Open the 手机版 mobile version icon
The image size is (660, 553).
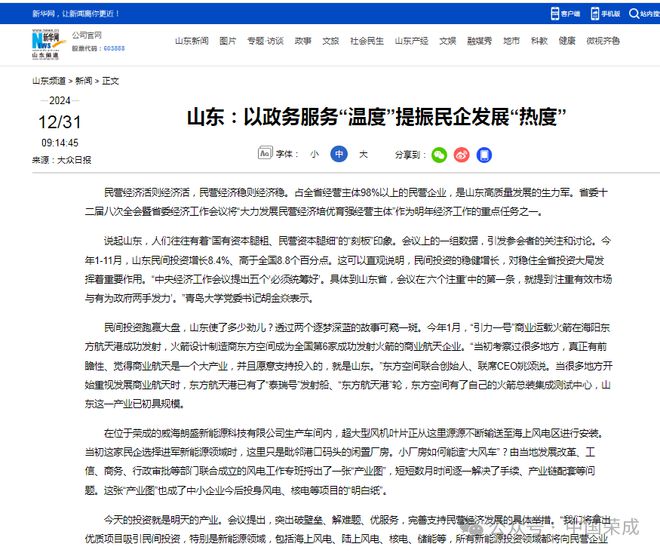pyautogui.click(x=594, y=13)
